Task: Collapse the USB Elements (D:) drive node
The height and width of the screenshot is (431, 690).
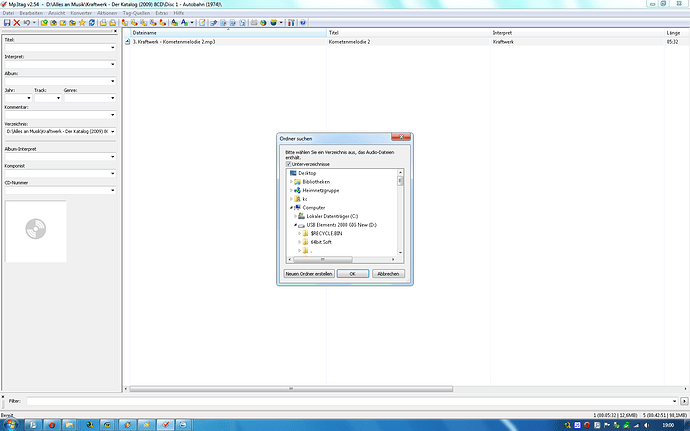Action: coord(295,225)
